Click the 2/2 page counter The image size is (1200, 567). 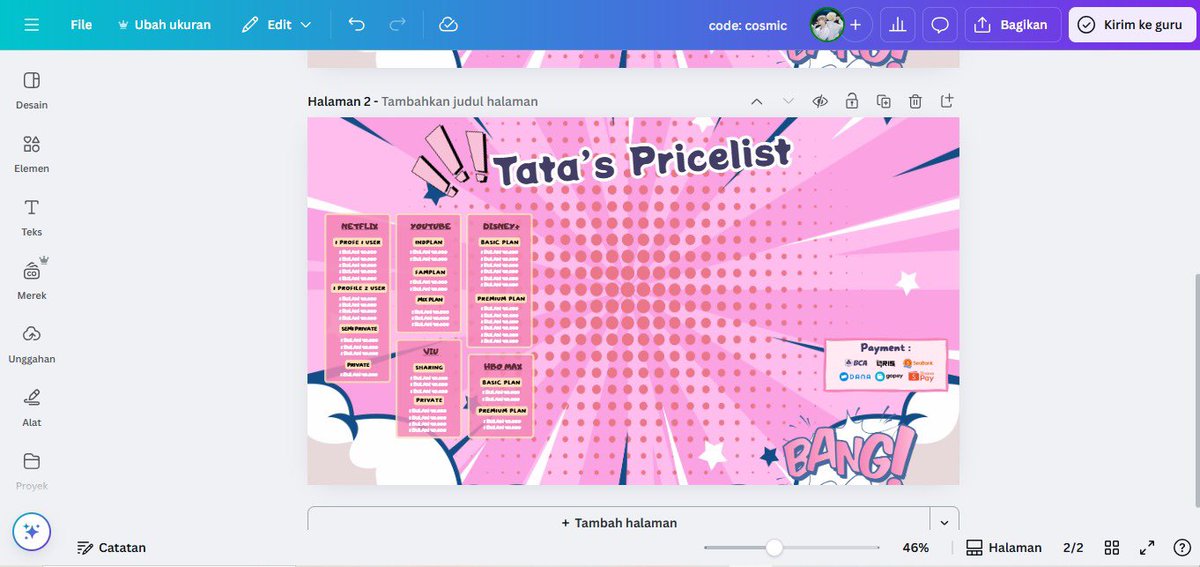(x=1073, y=547)
